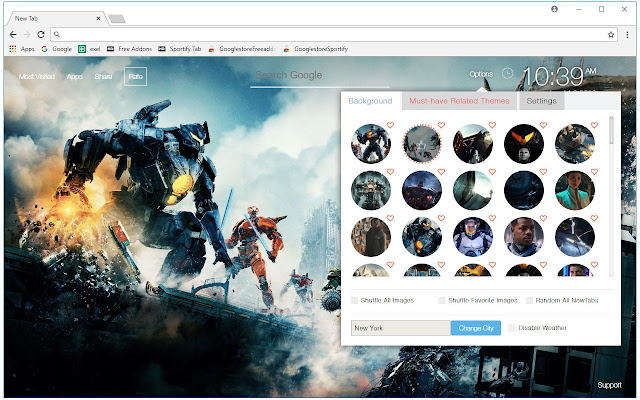Open the exel bookmark
Image resolution: width=640 pixels, height=400 pixels.
pos(89,49)
